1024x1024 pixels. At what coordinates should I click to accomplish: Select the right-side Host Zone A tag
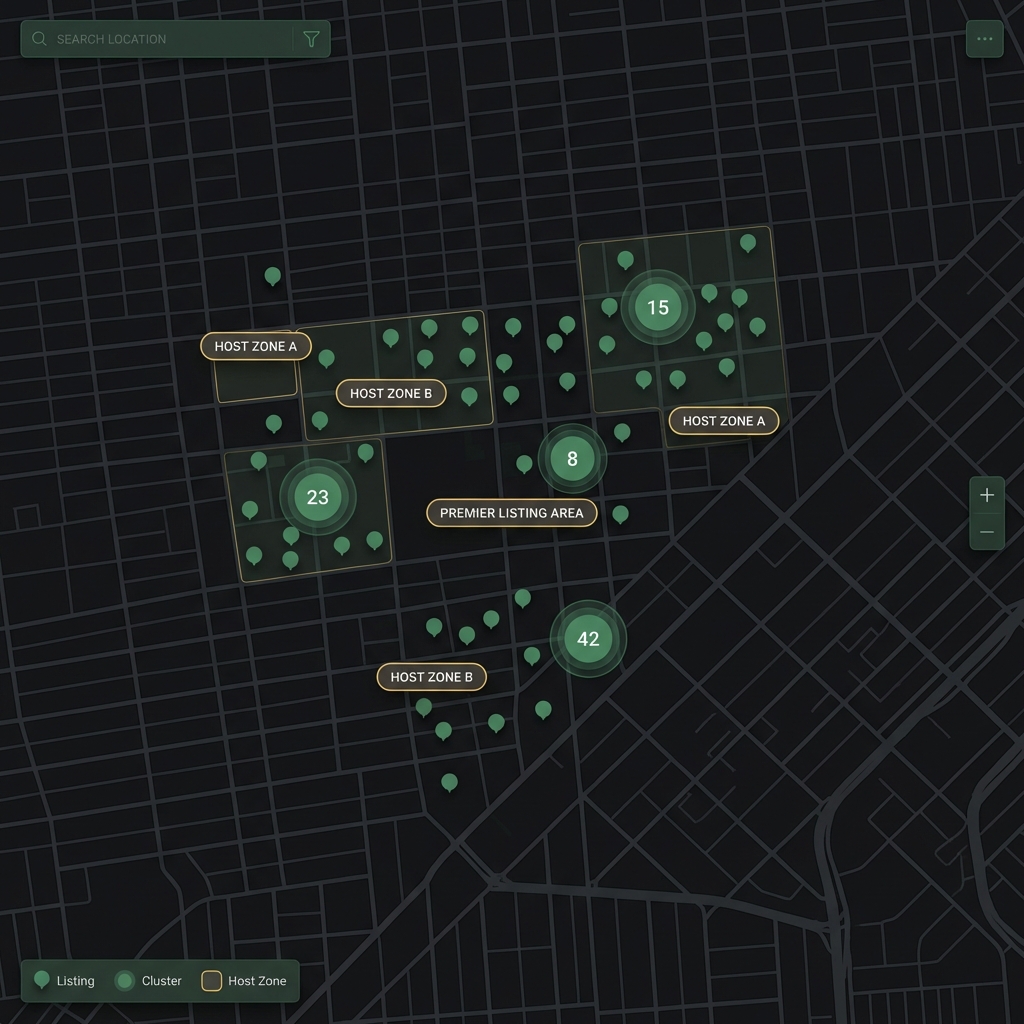point(723,421)
